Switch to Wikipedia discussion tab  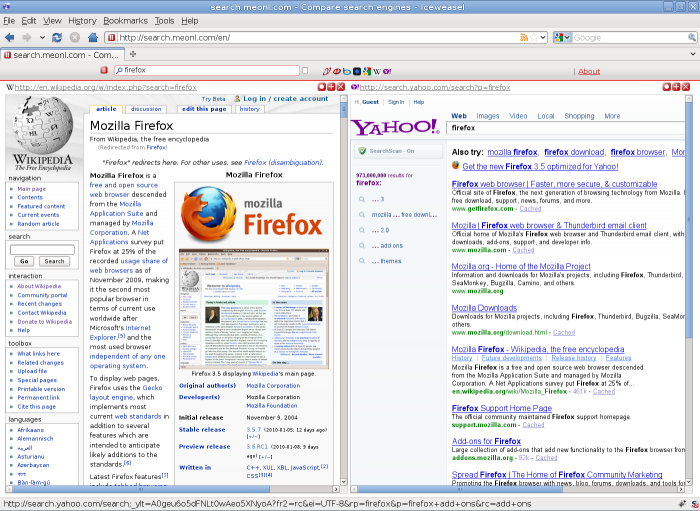pyautogui.click(x=146, y=109)
